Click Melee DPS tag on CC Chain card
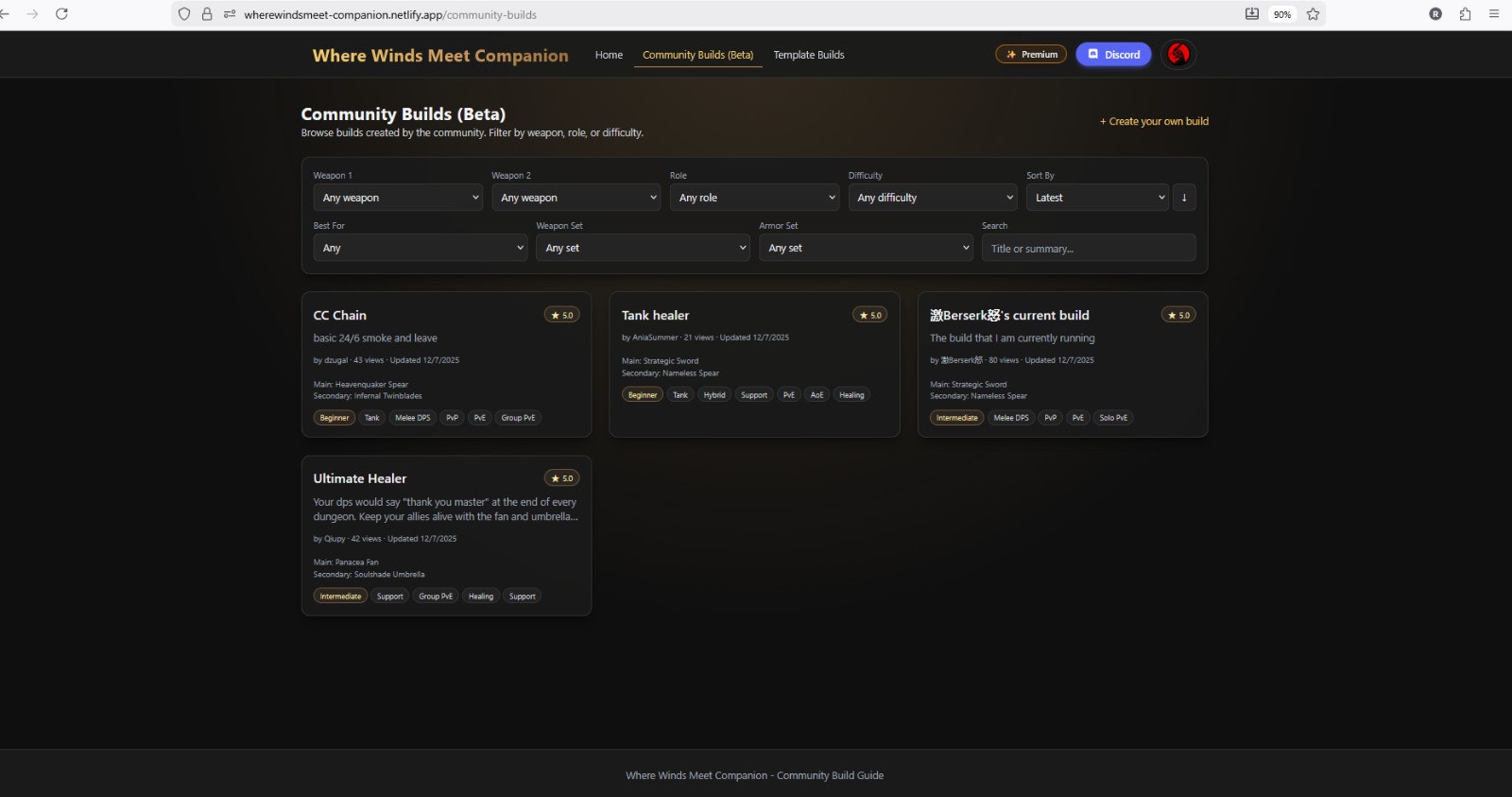1512x797 pixels. point(412,418)
